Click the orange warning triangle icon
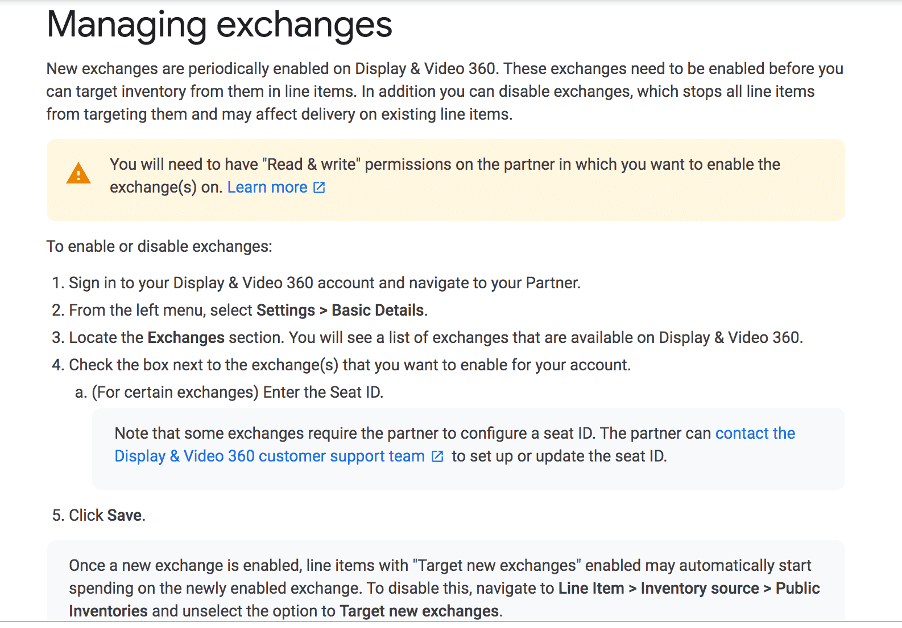The width and height of the screenshot is (902, 628). point(78,174)
